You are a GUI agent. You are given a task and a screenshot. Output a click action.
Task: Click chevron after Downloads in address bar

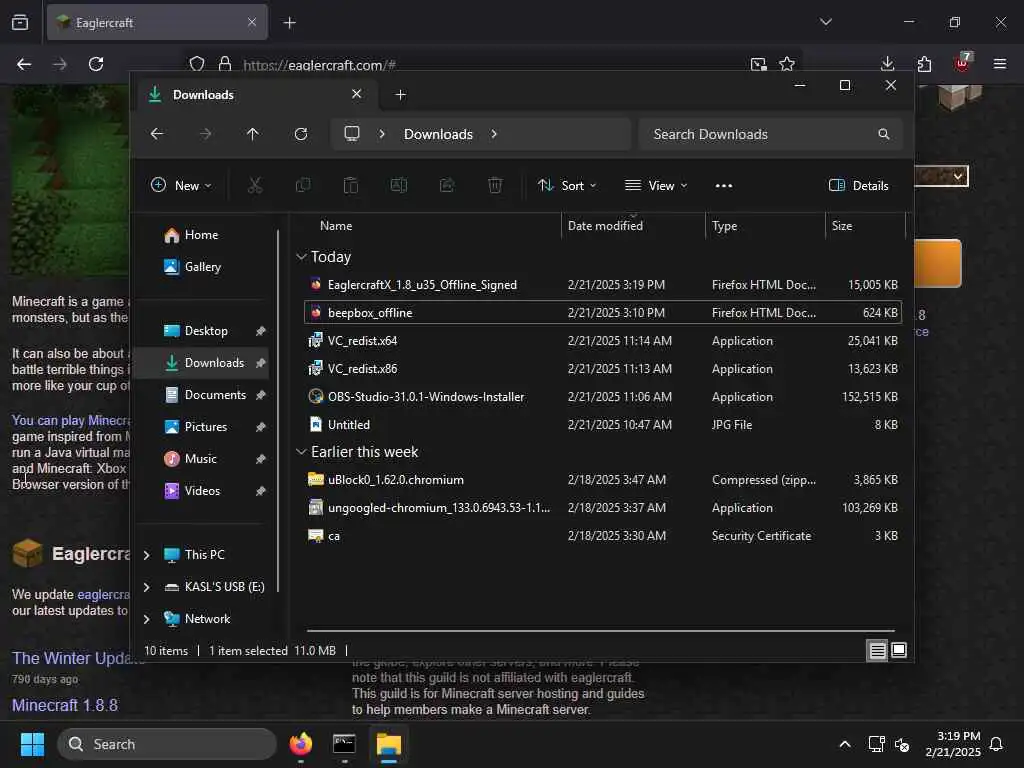(x=494, y=134)
